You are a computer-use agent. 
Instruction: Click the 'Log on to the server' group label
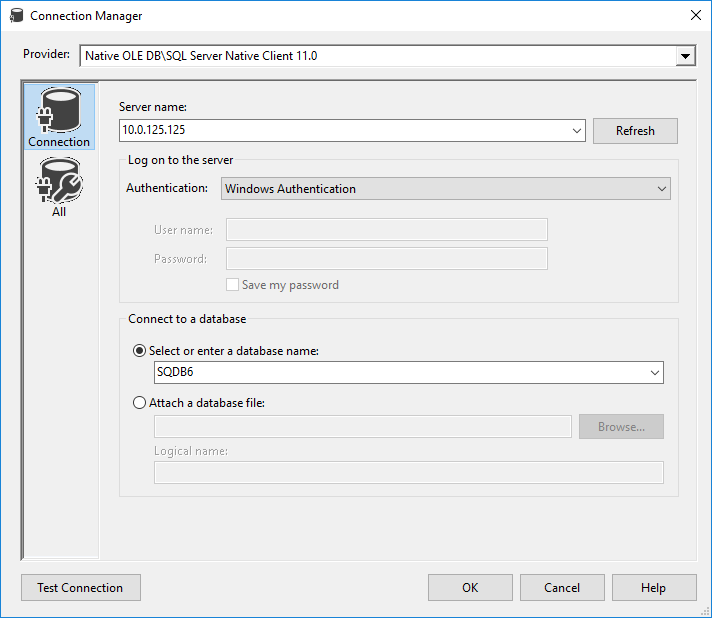coord(180,160)
